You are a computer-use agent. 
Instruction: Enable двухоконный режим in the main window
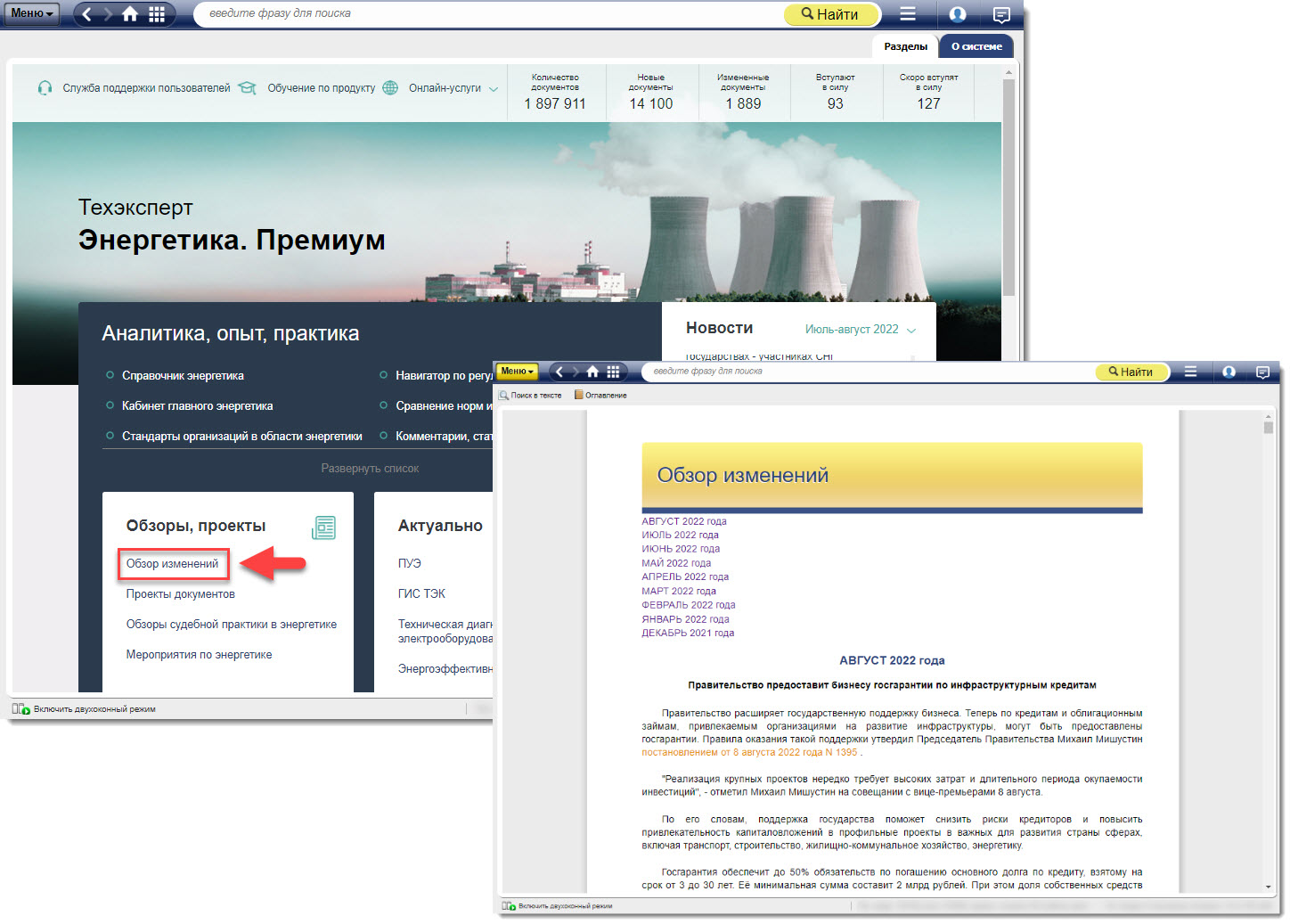point(85,709)
